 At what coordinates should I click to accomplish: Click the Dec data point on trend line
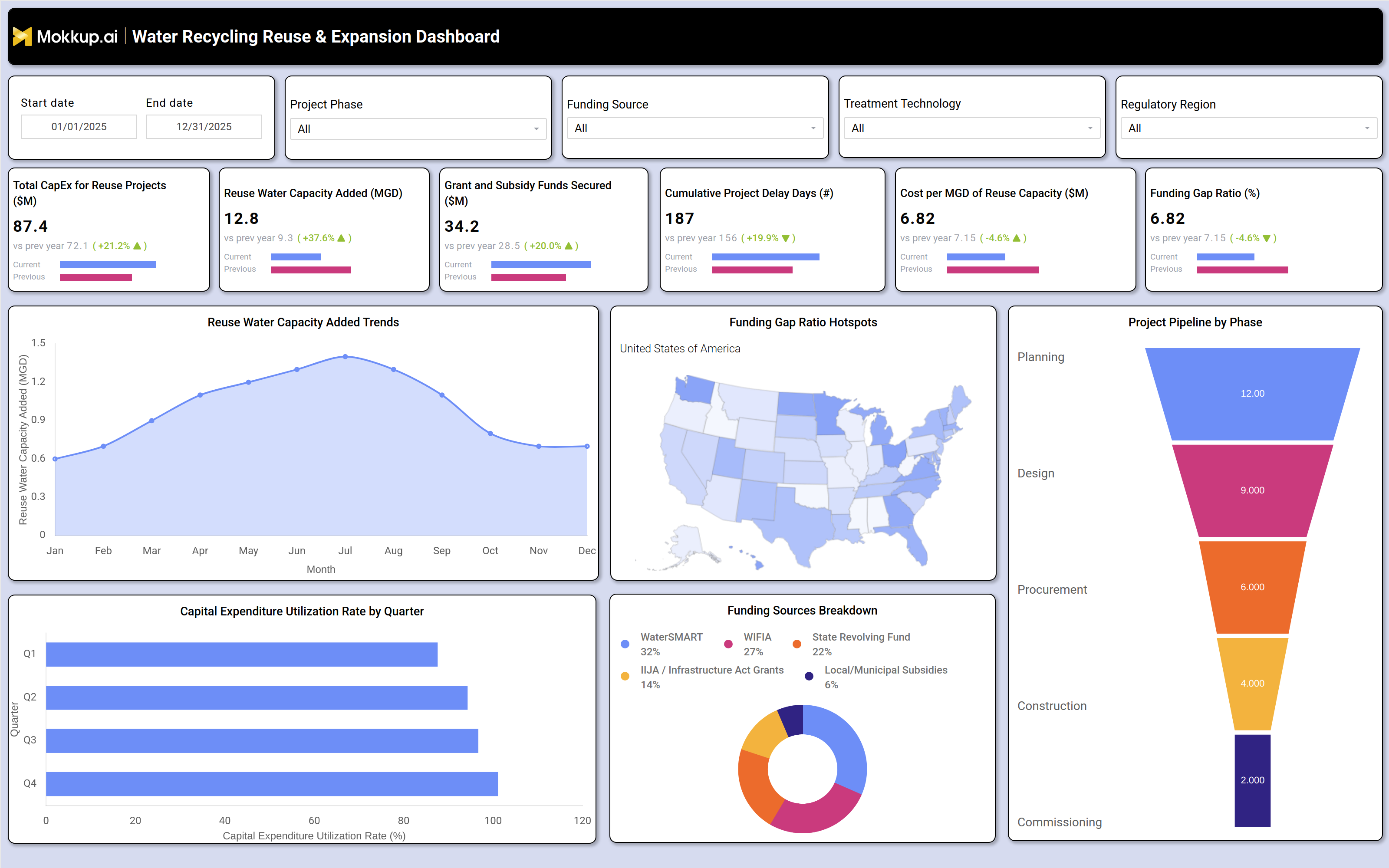(x=587, y=446)
